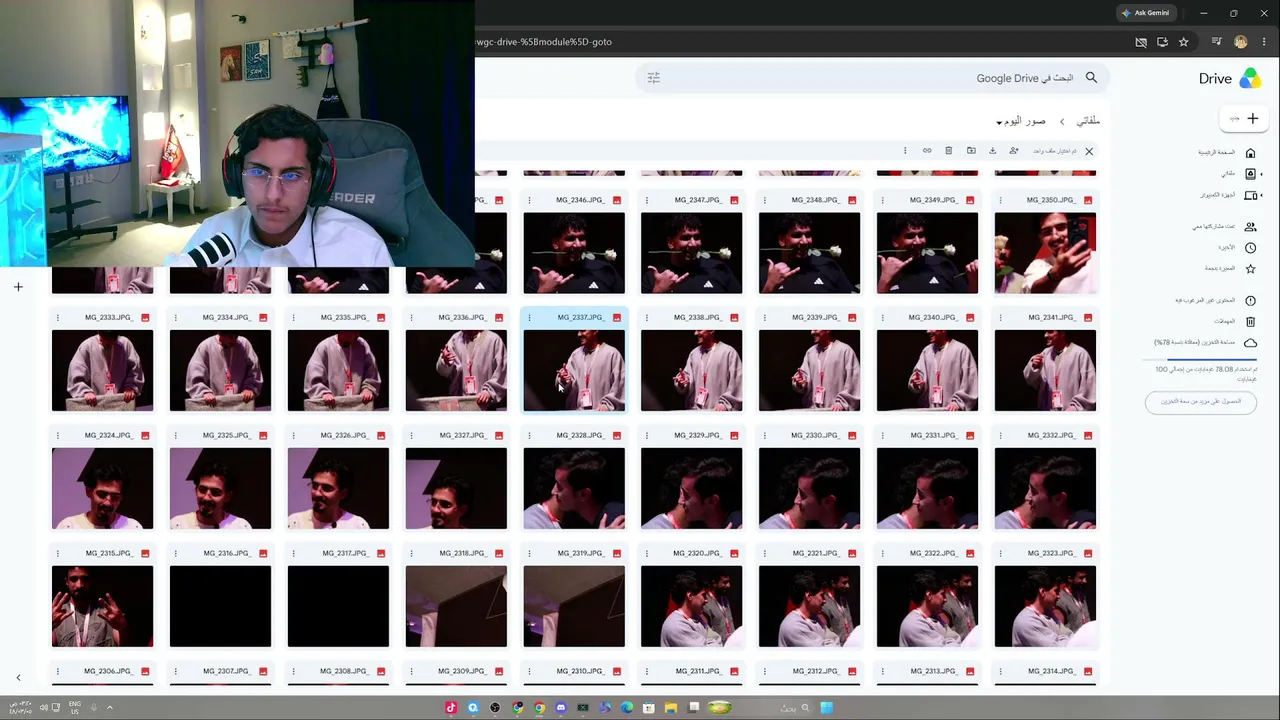The height and width of the screenshot is (720, 1280).
Task: Open Discord from the taskbar
Action: pos(561,708)
